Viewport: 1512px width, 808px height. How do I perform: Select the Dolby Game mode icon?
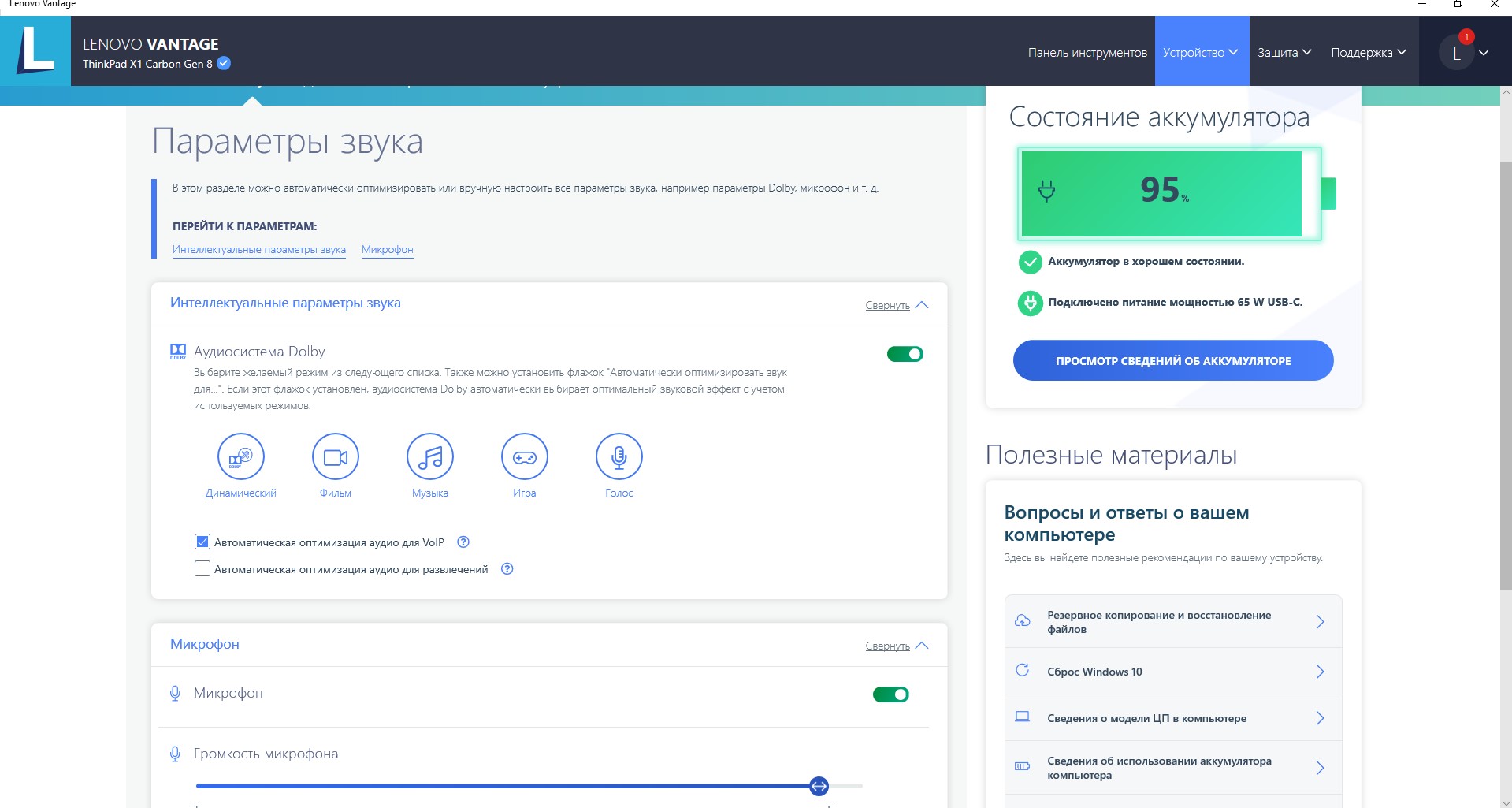[525, 456]
